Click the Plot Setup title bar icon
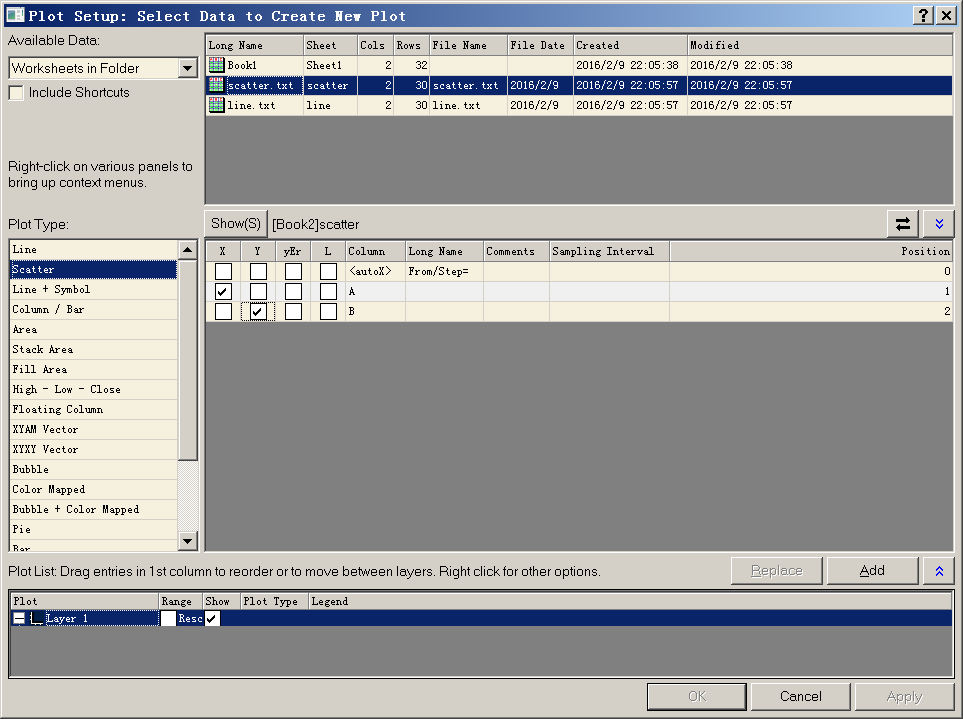 coord(15,15)
